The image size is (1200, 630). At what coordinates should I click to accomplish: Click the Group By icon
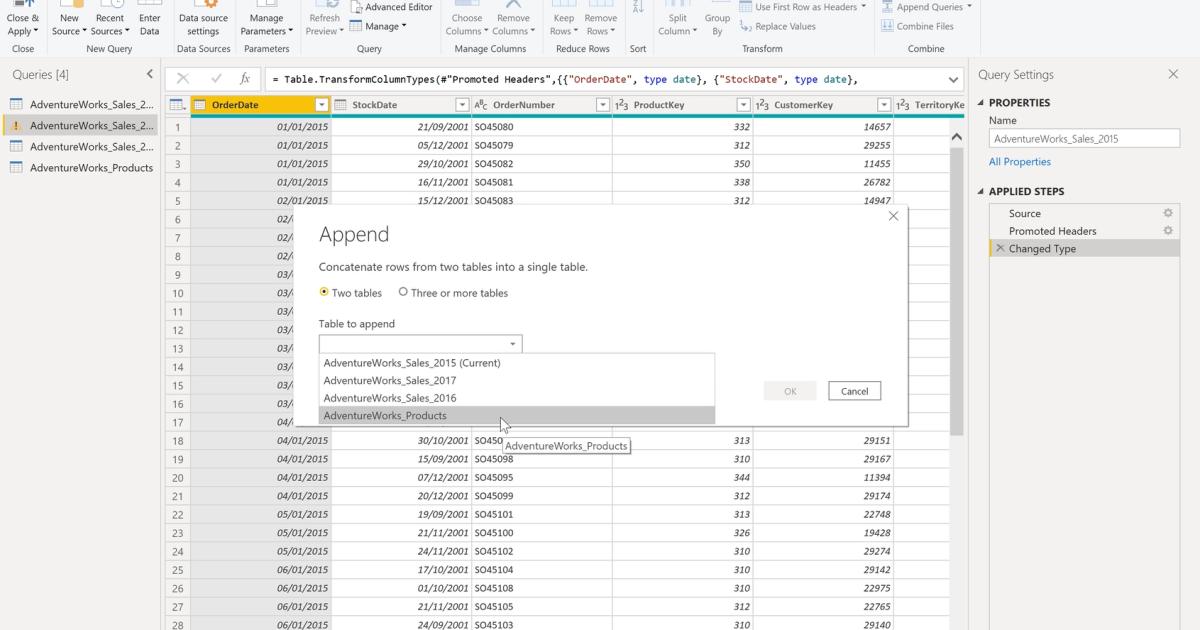[717, 18]
